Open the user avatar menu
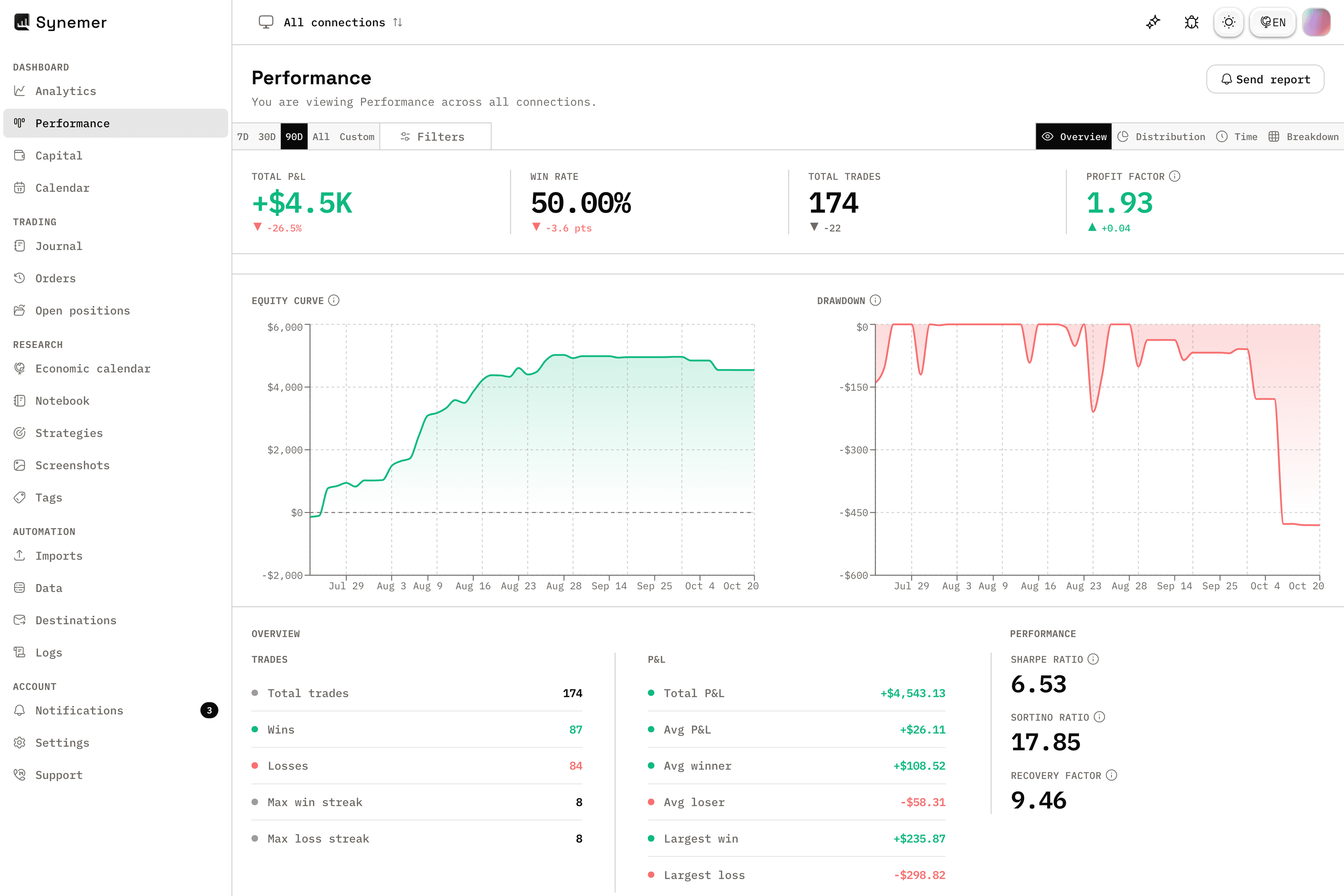Screen dimensions: 1344x896 coord(1316,22)
